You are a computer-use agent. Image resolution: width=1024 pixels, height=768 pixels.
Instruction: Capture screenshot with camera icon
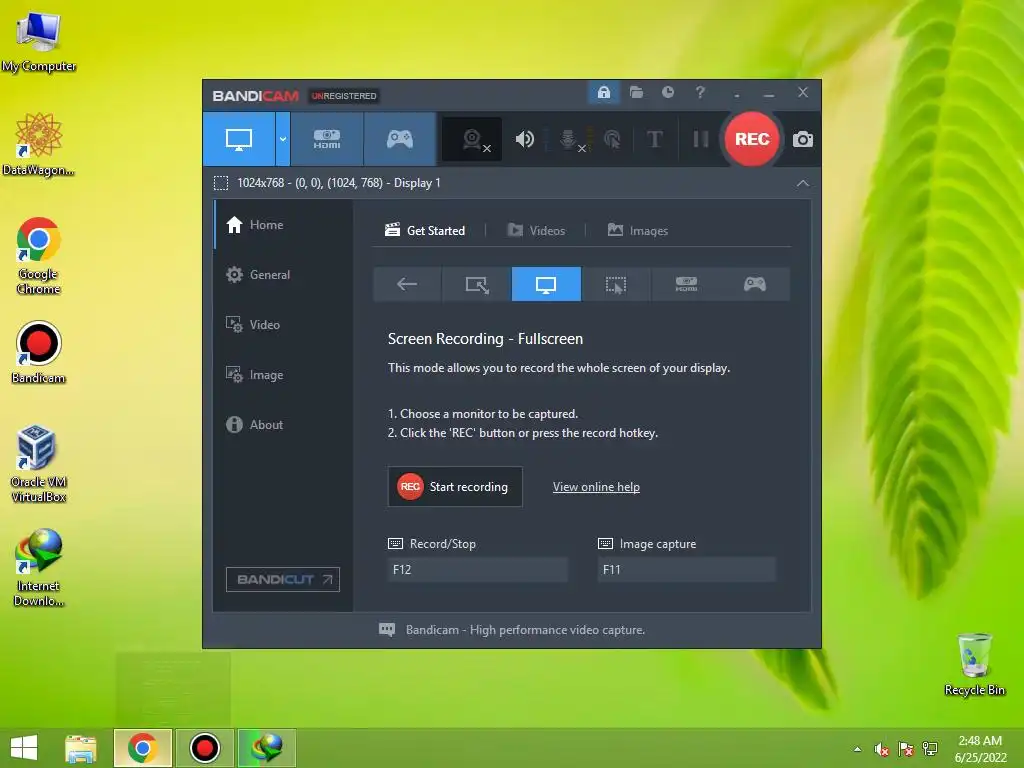coord(803,139)
